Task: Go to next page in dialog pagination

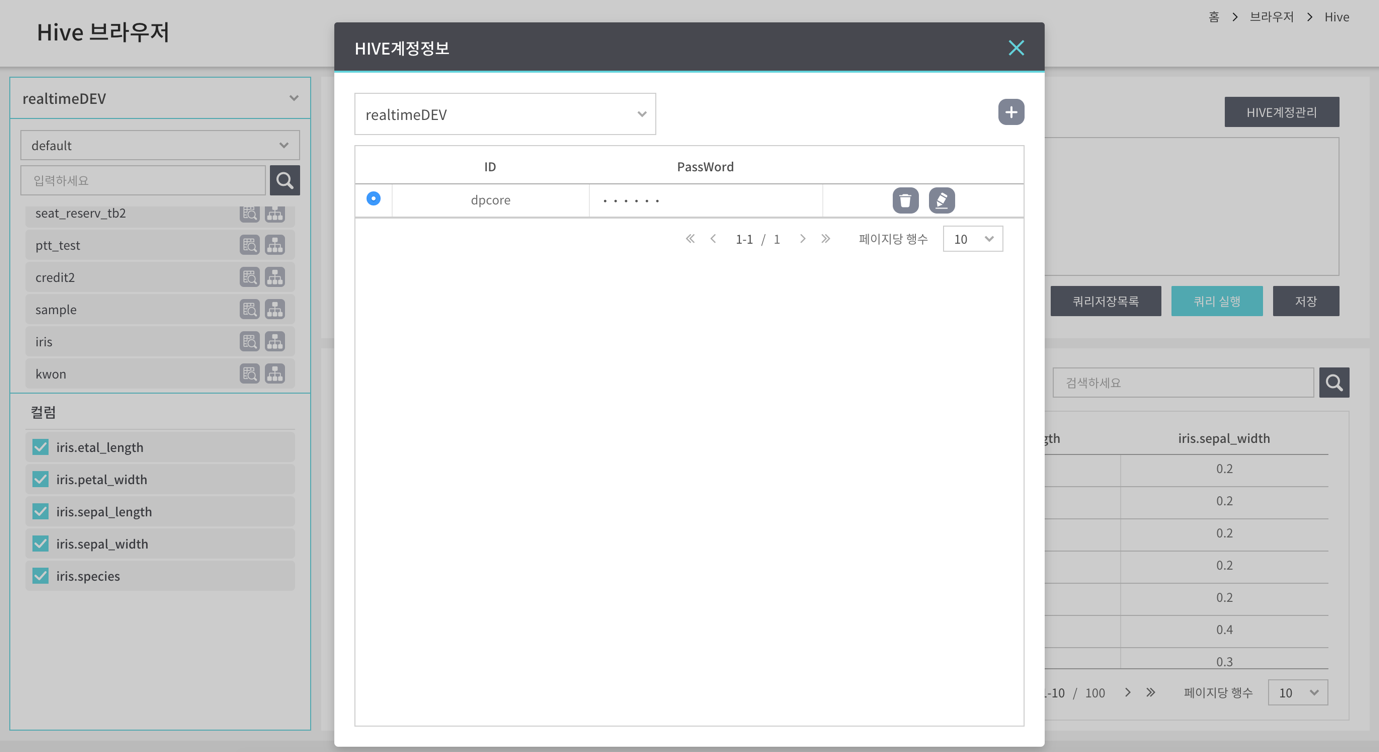Action: click(802, 239)
